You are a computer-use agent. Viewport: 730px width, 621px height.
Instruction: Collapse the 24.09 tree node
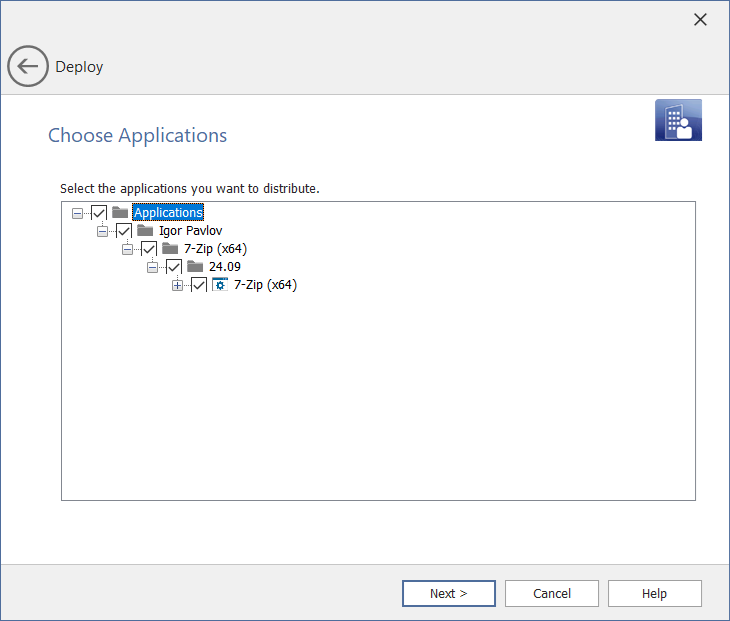[153, 267]
